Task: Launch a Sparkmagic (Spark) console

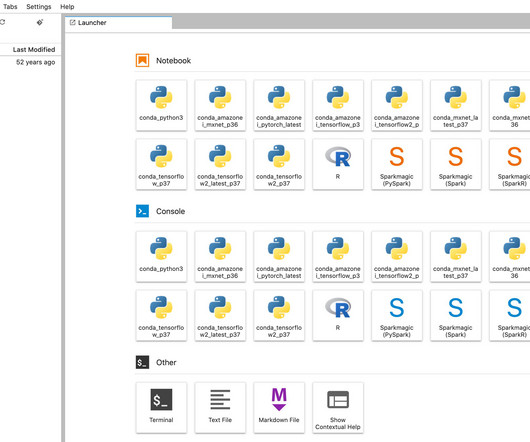Action: point(456,315)
